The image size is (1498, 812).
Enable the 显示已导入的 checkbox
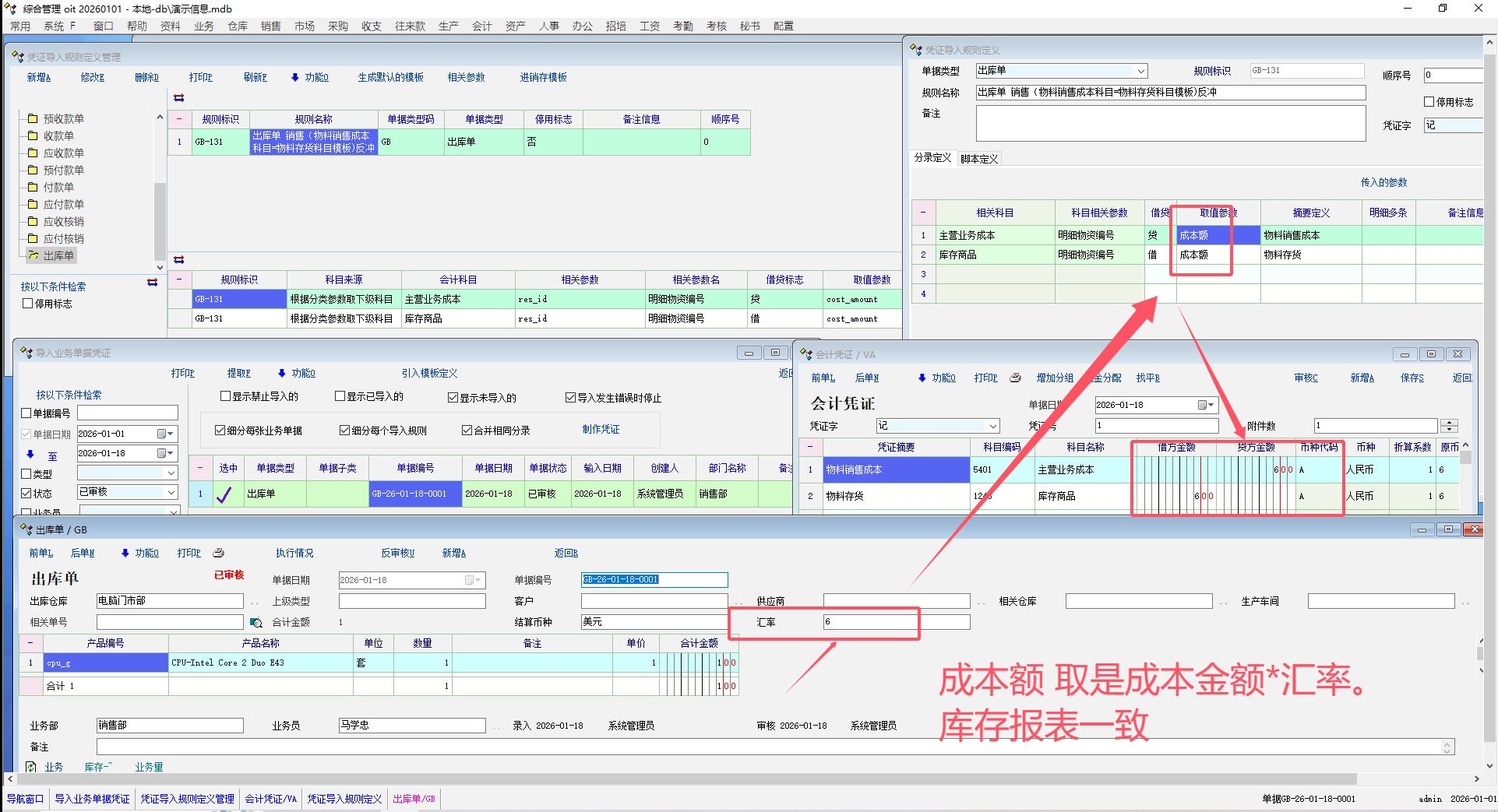click(x=340, y=396)
